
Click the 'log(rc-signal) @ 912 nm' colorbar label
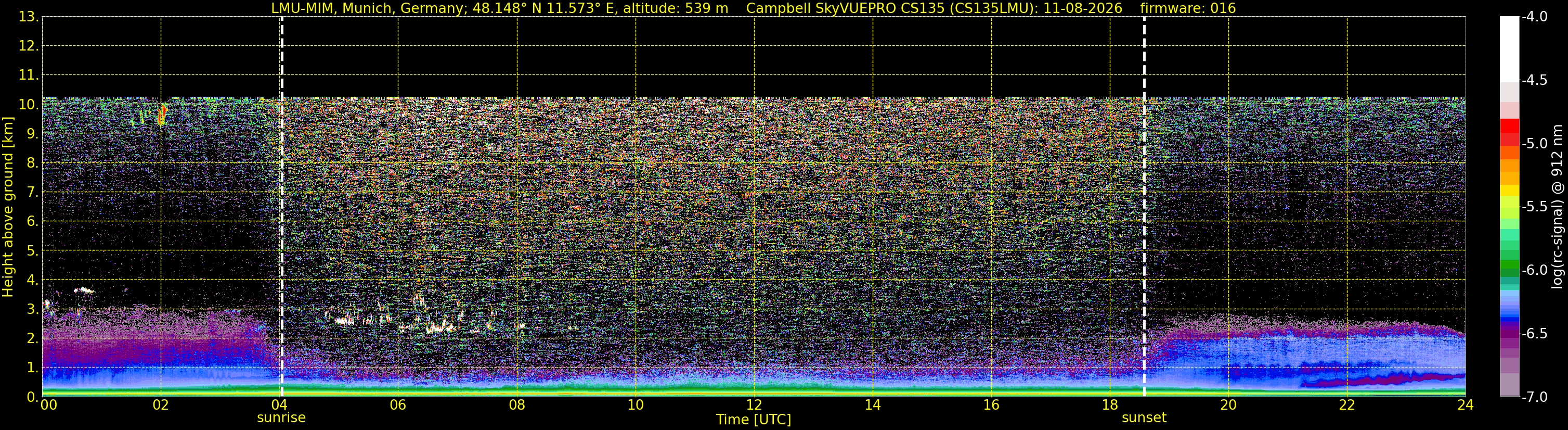(1557, 207)
